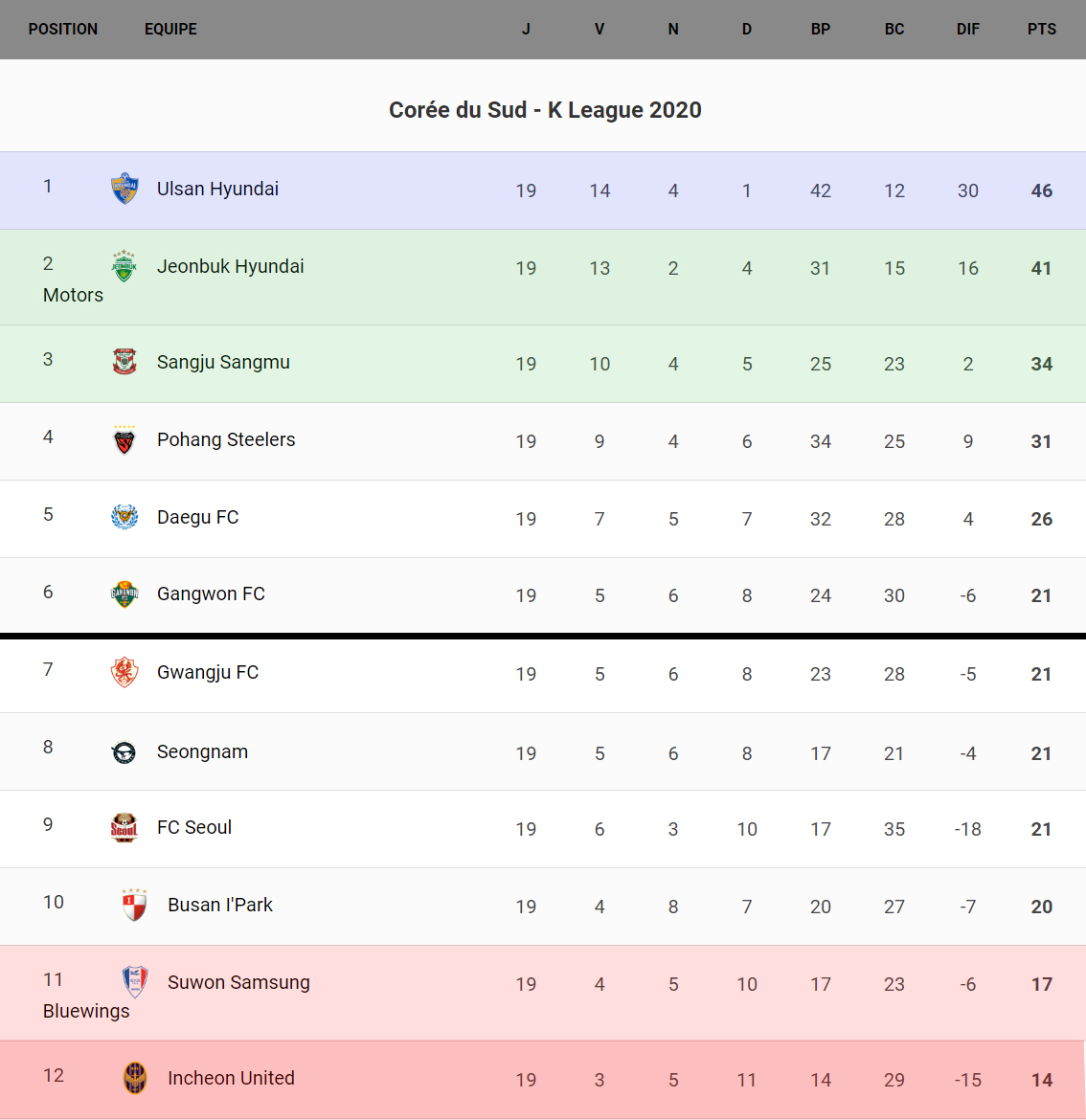
Task: Sort table by the PTS column header
Action: pos(1041,30)
